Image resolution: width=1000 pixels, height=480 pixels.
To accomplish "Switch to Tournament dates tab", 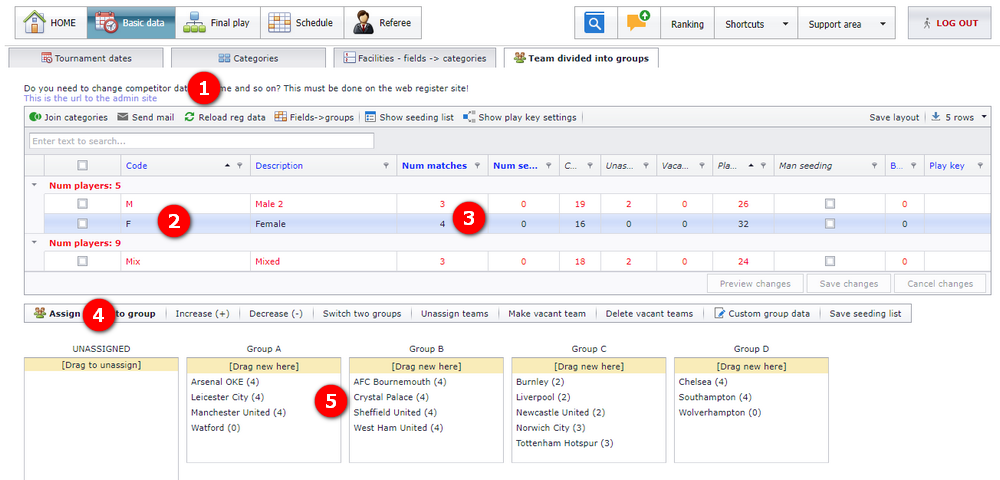I will 85,58.
